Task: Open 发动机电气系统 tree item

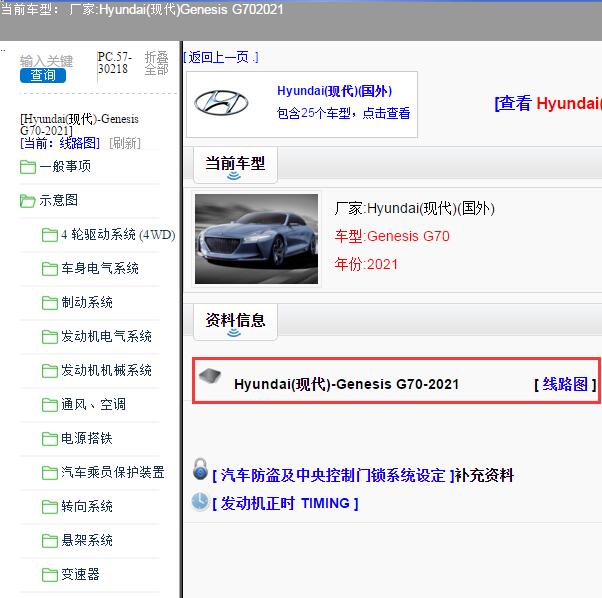Action: point(106,337)
